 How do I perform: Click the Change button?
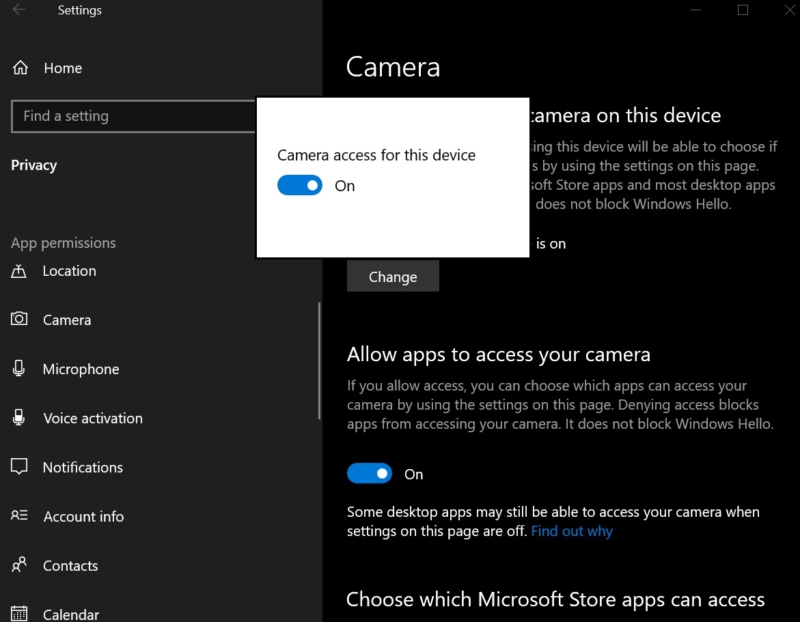pyautogui.click(x=392, y=276)
